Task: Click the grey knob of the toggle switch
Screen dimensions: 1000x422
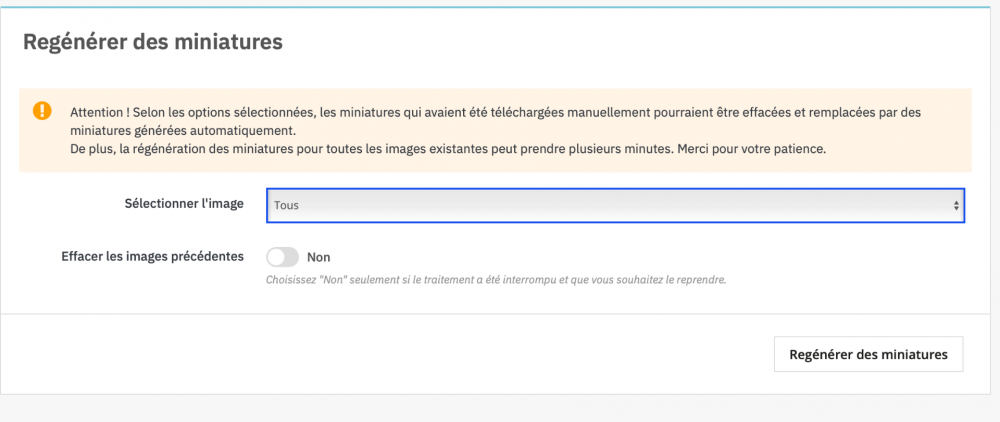Action: [277, 257]
